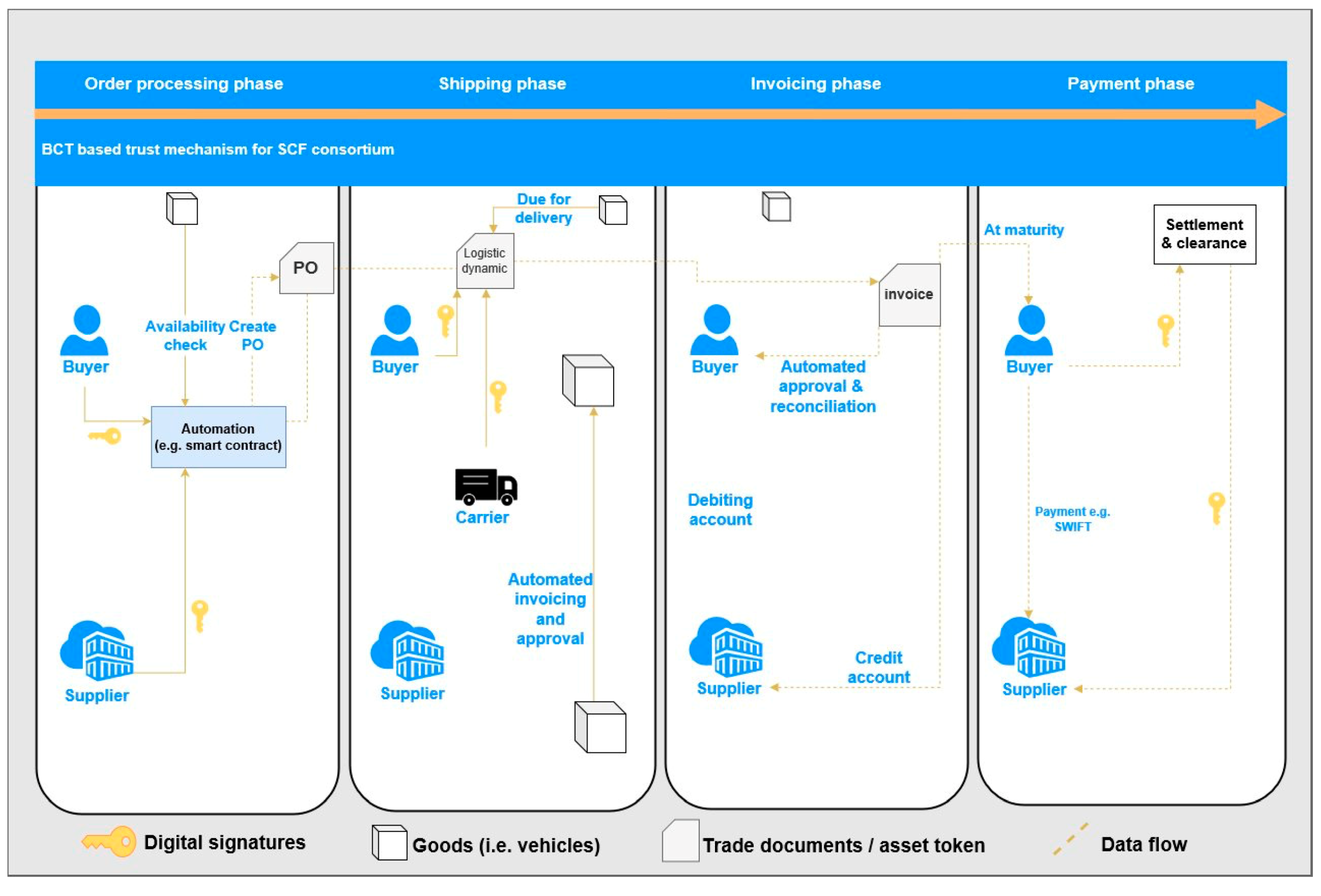Select the Order processing phase header

[184, 84]
